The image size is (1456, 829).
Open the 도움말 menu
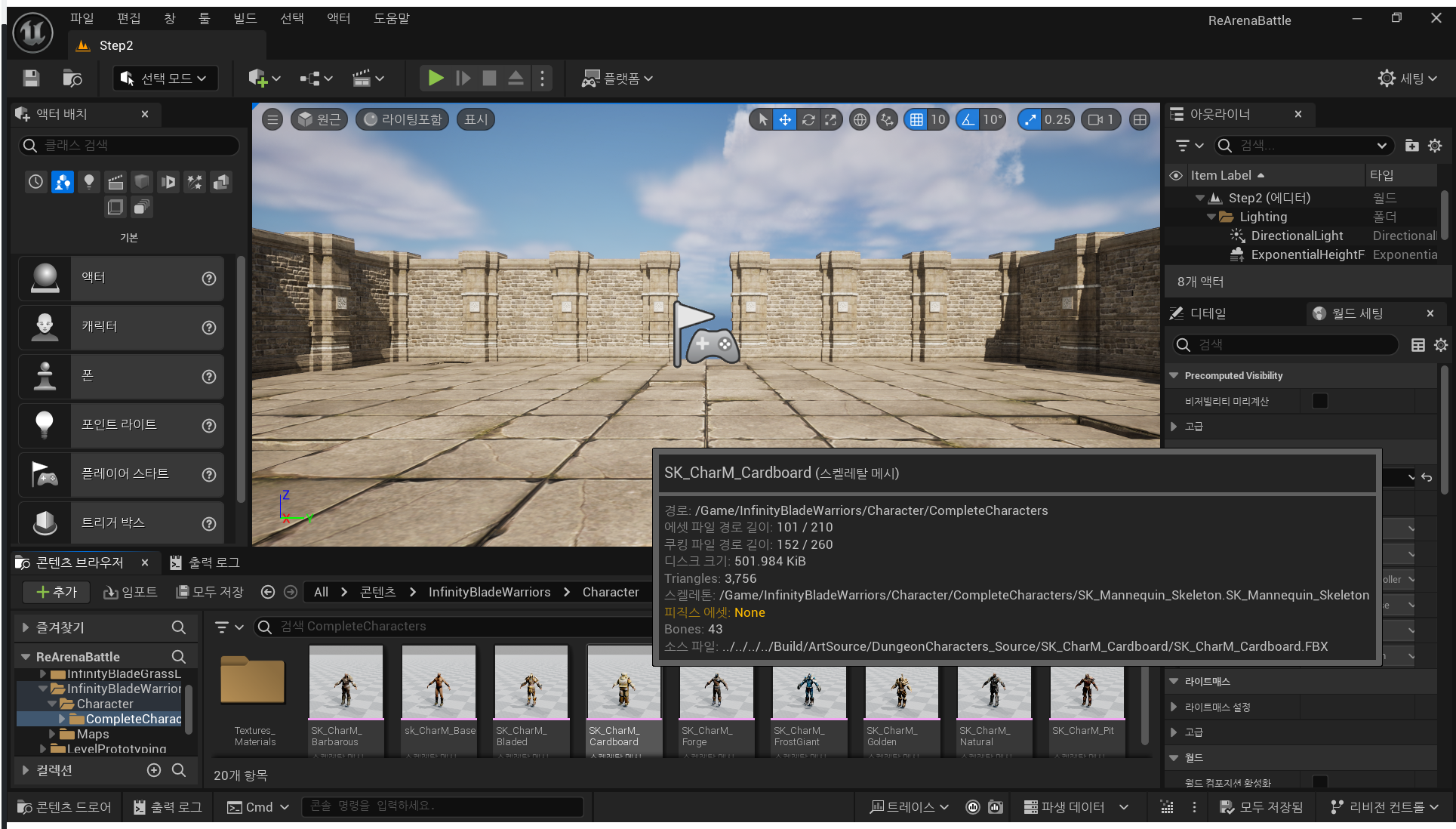tap(392, 18)
